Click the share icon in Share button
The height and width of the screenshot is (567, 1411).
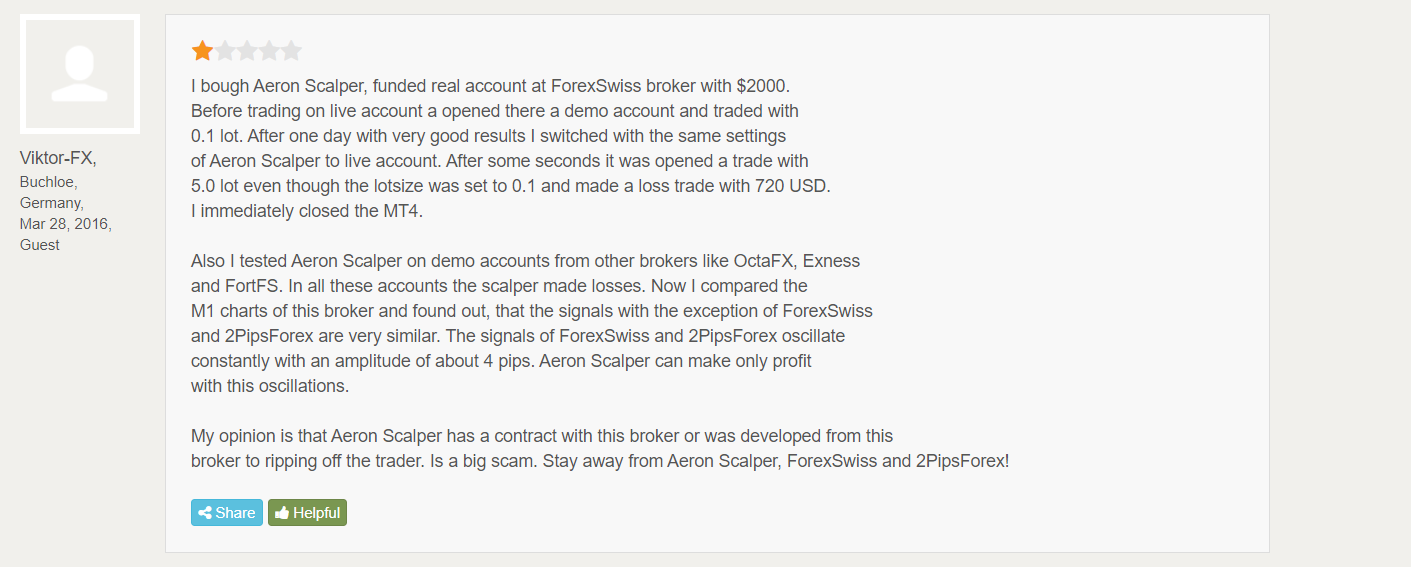click(205, 513)
